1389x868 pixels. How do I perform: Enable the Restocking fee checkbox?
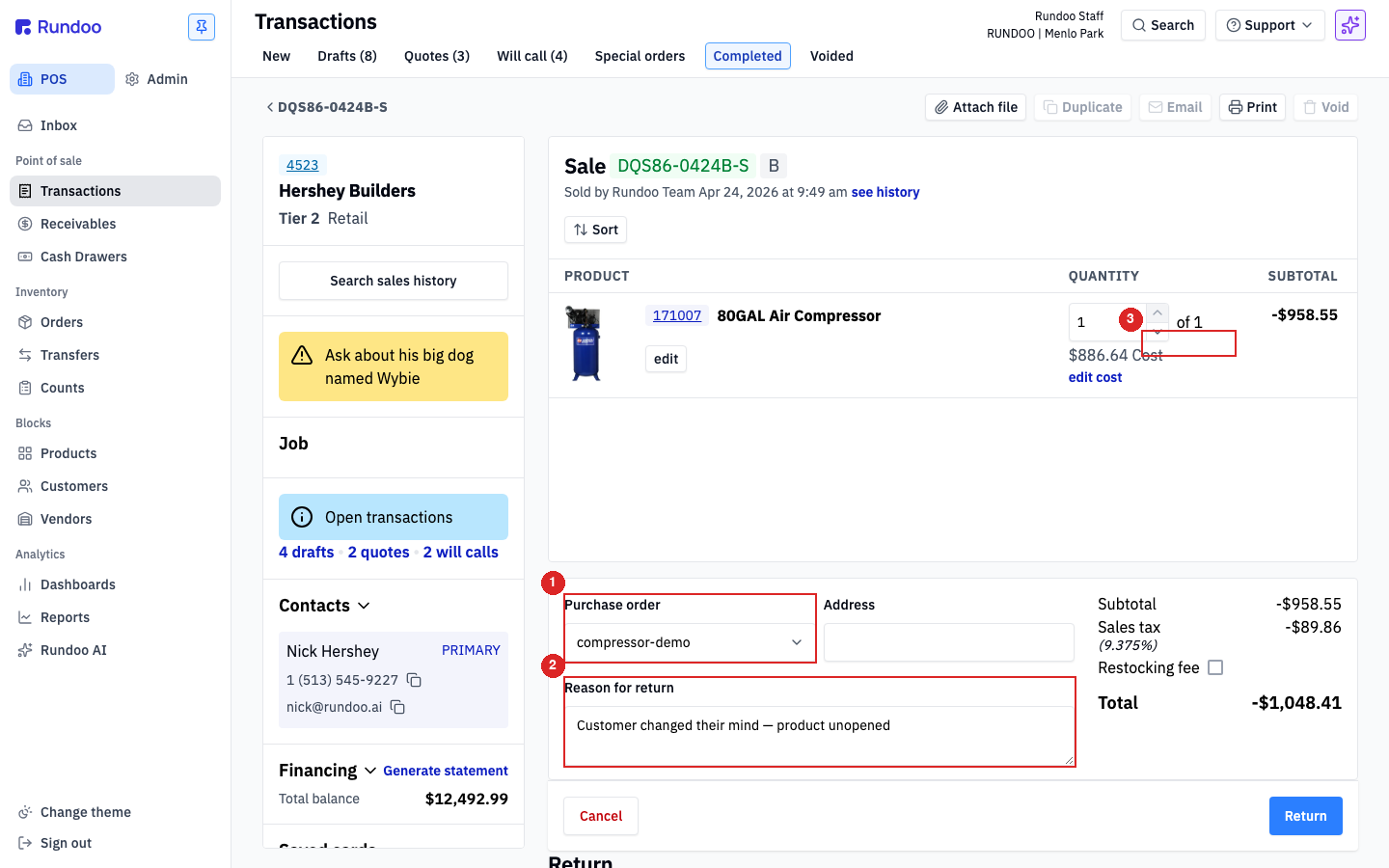[x=1215, y=667]
